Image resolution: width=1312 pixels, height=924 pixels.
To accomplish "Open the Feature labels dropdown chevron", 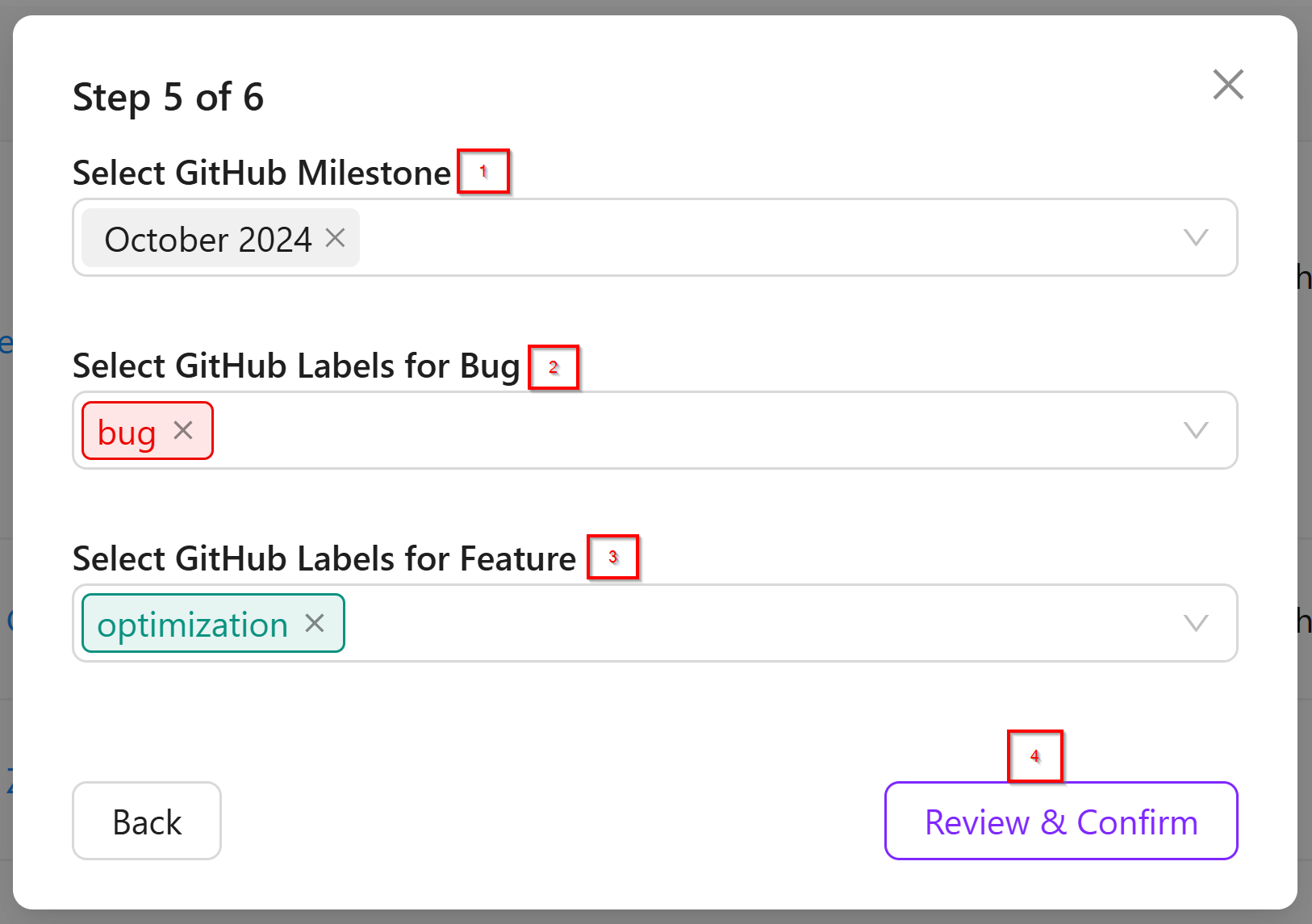I will (x=1195, y=623).
